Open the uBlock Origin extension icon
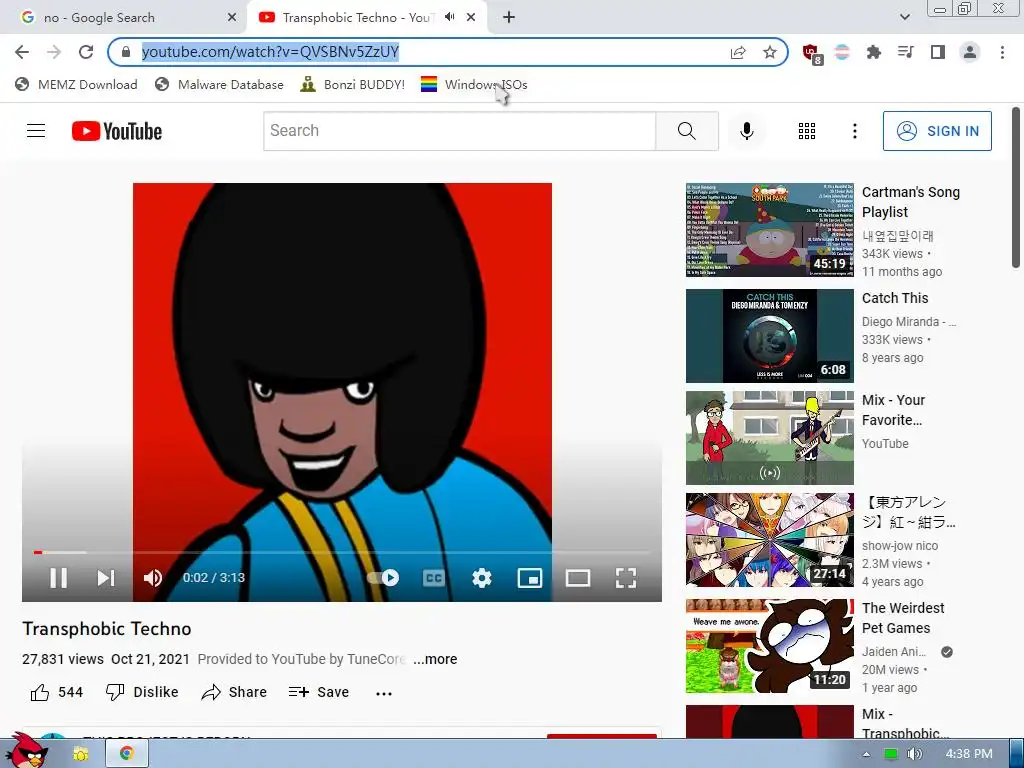 click(812, 54)
